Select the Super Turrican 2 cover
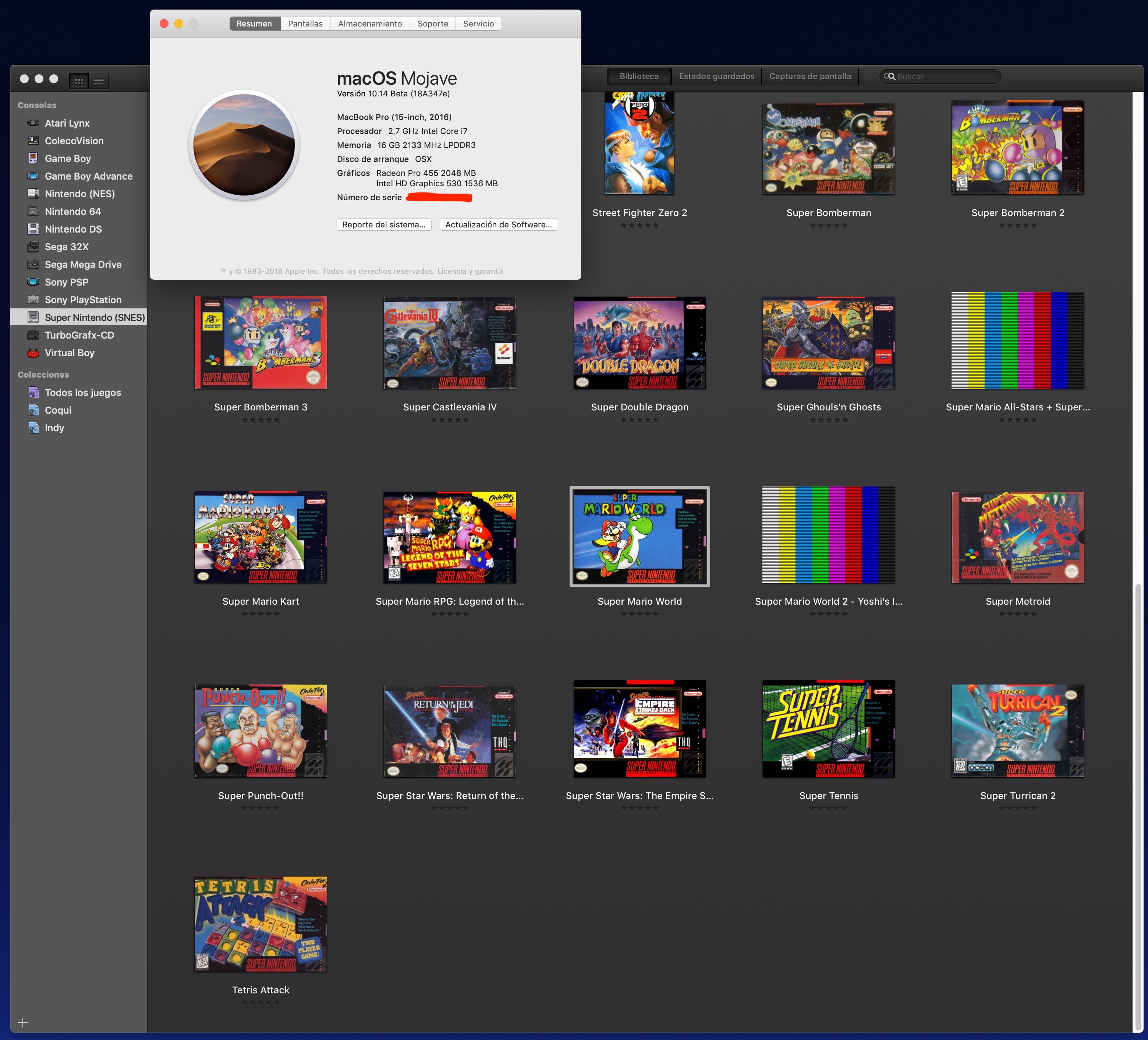This screenshot has height=1040, width=1148. [1018, 731]
